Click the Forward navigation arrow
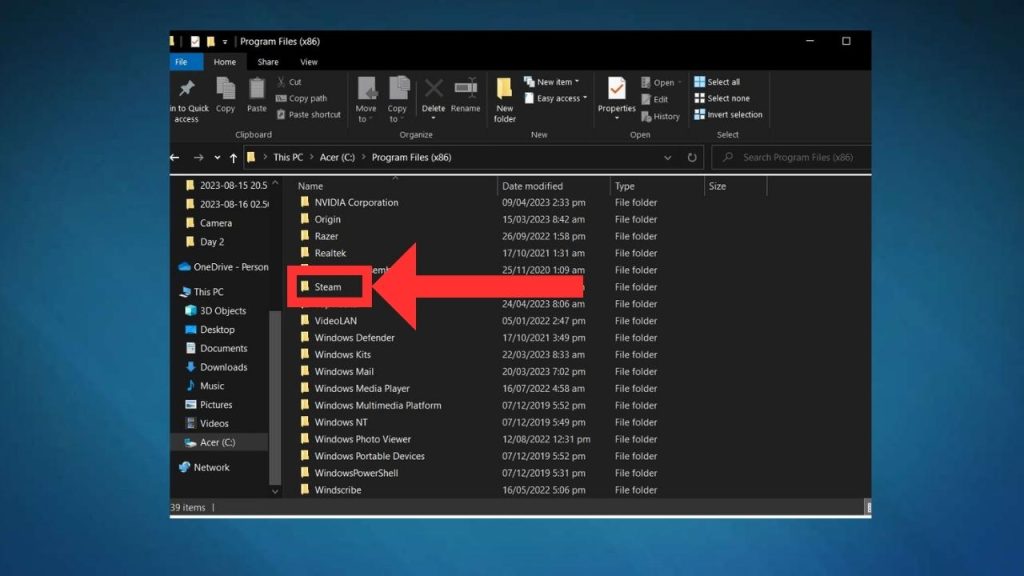 199,157
